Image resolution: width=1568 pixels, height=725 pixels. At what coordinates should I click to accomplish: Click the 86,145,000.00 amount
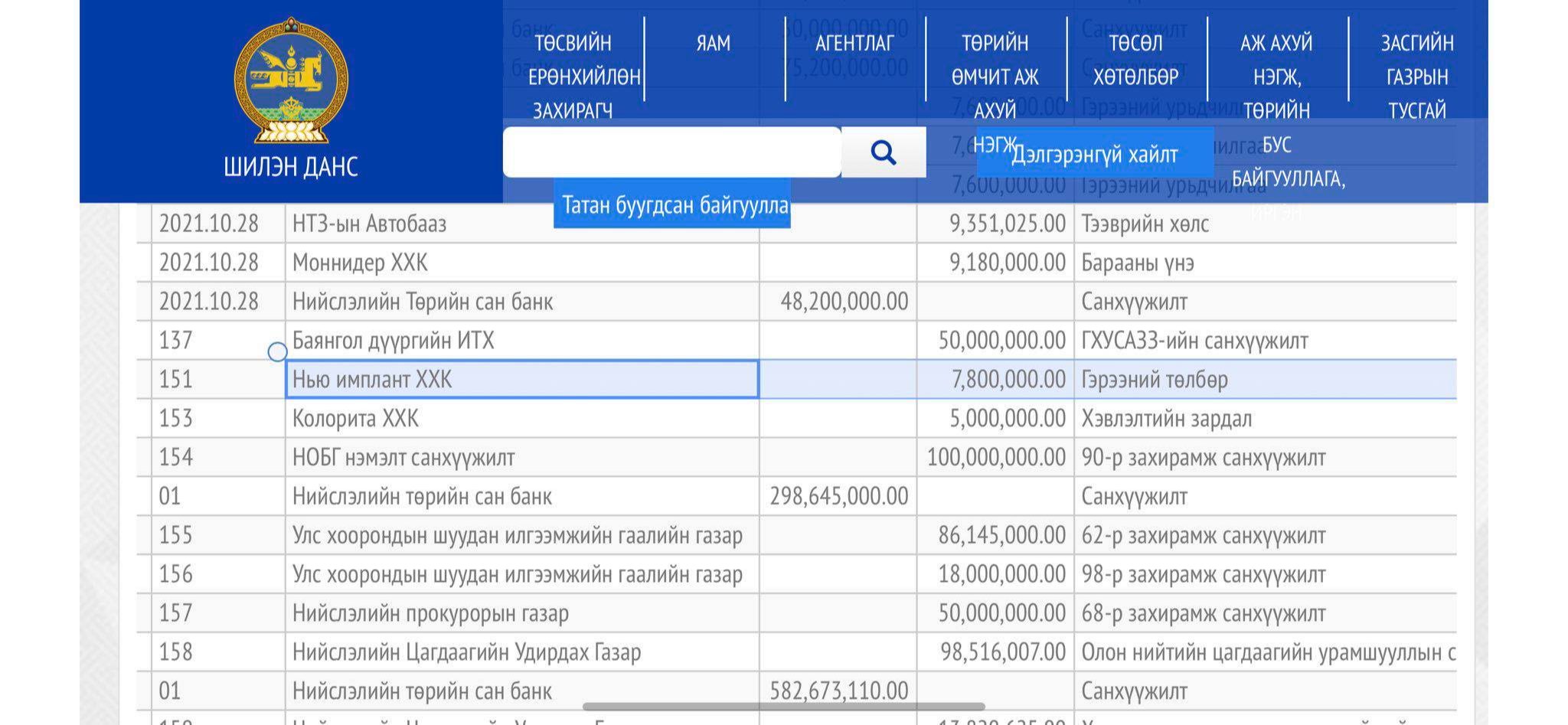tap(1002, 535)
